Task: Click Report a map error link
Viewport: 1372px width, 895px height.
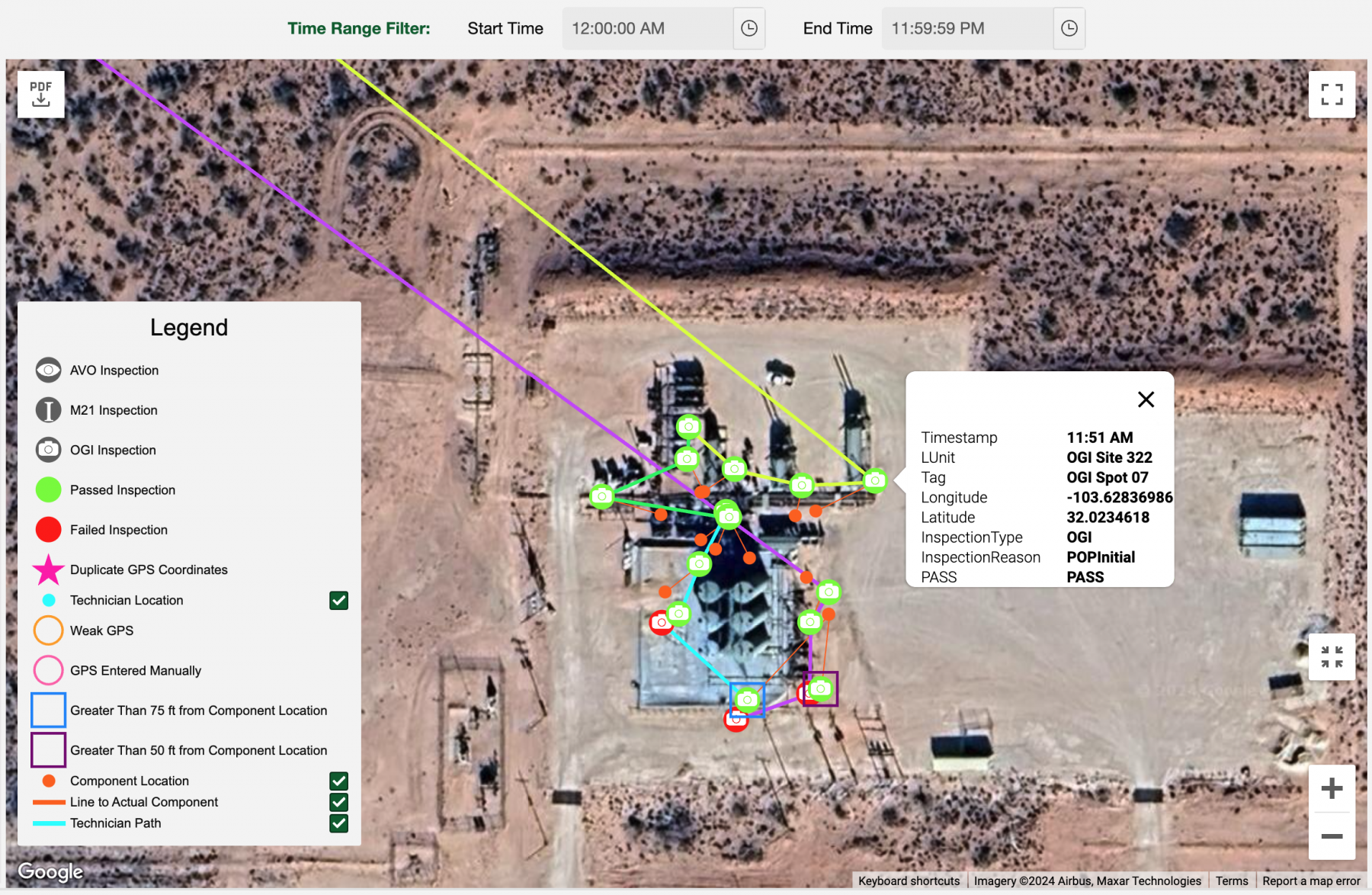Action: point(1310,881)
